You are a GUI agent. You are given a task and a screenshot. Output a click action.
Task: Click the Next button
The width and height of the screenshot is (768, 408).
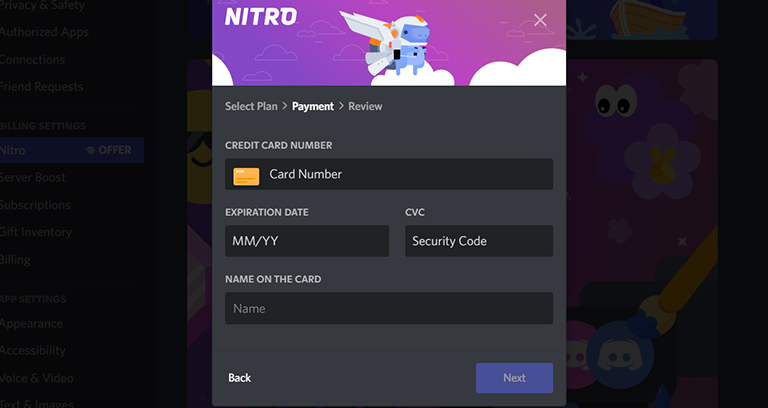[514, 378]
